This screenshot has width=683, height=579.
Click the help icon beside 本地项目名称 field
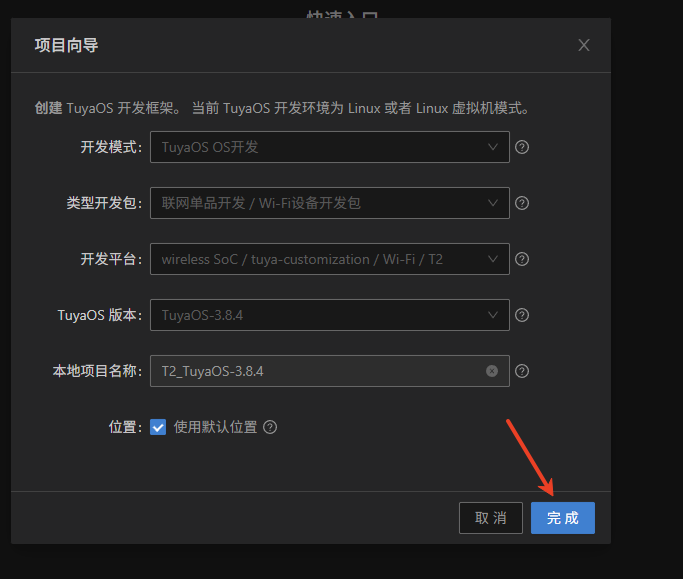522,371
